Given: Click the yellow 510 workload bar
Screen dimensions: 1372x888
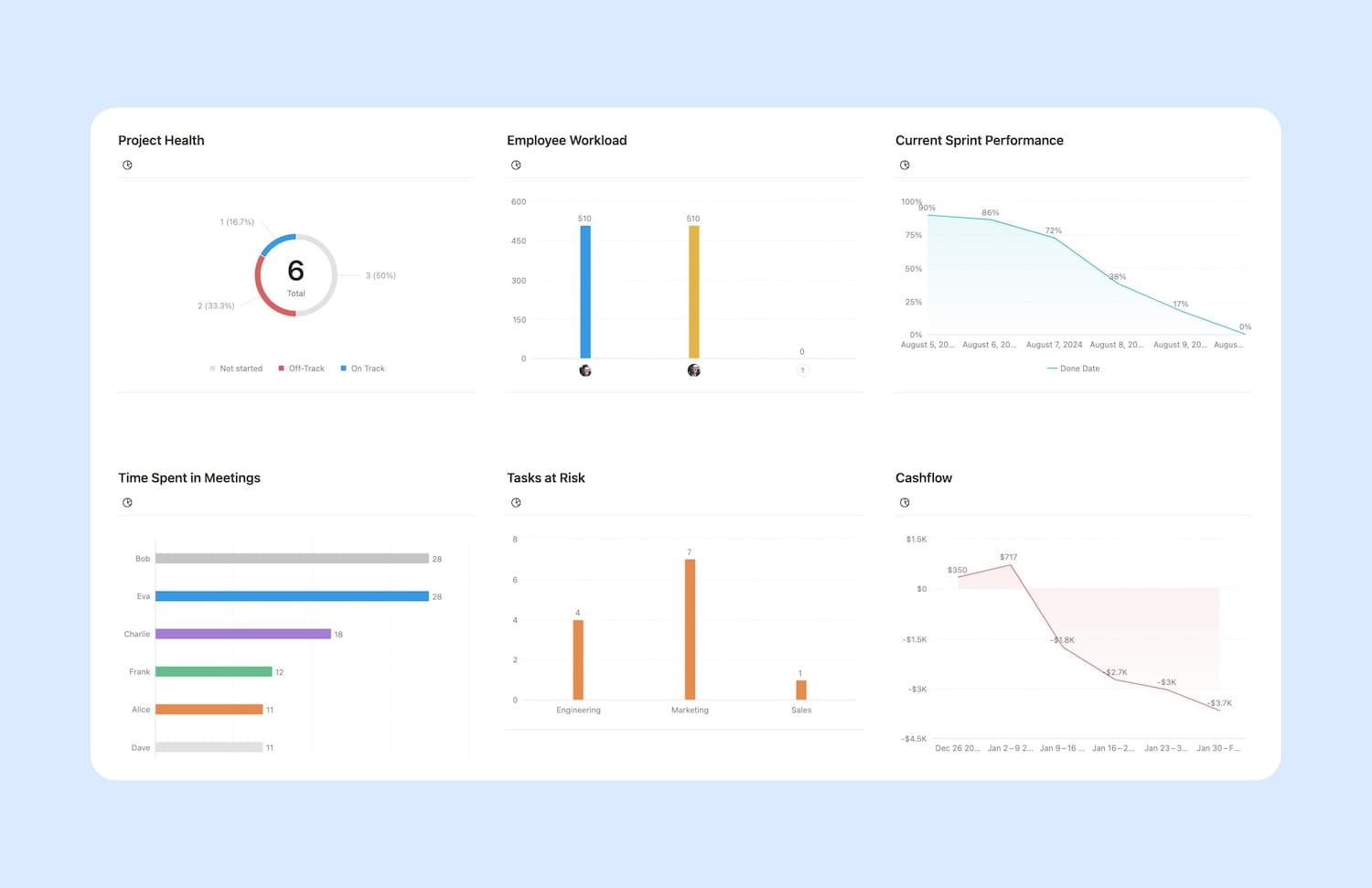Looking at the screenshot, I should 692,293.
